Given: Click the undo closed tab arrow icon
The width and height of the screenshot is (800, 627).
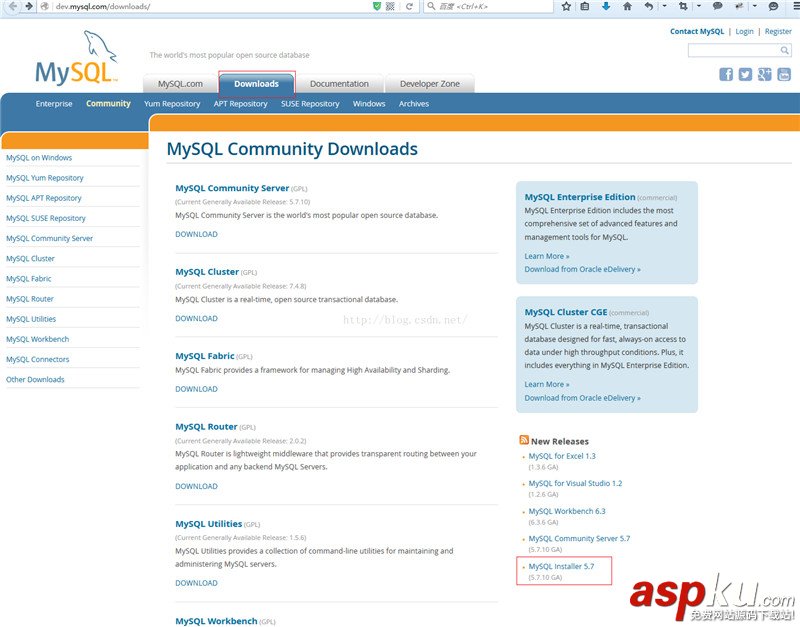Looking at the screenshot, I should 649,6.
